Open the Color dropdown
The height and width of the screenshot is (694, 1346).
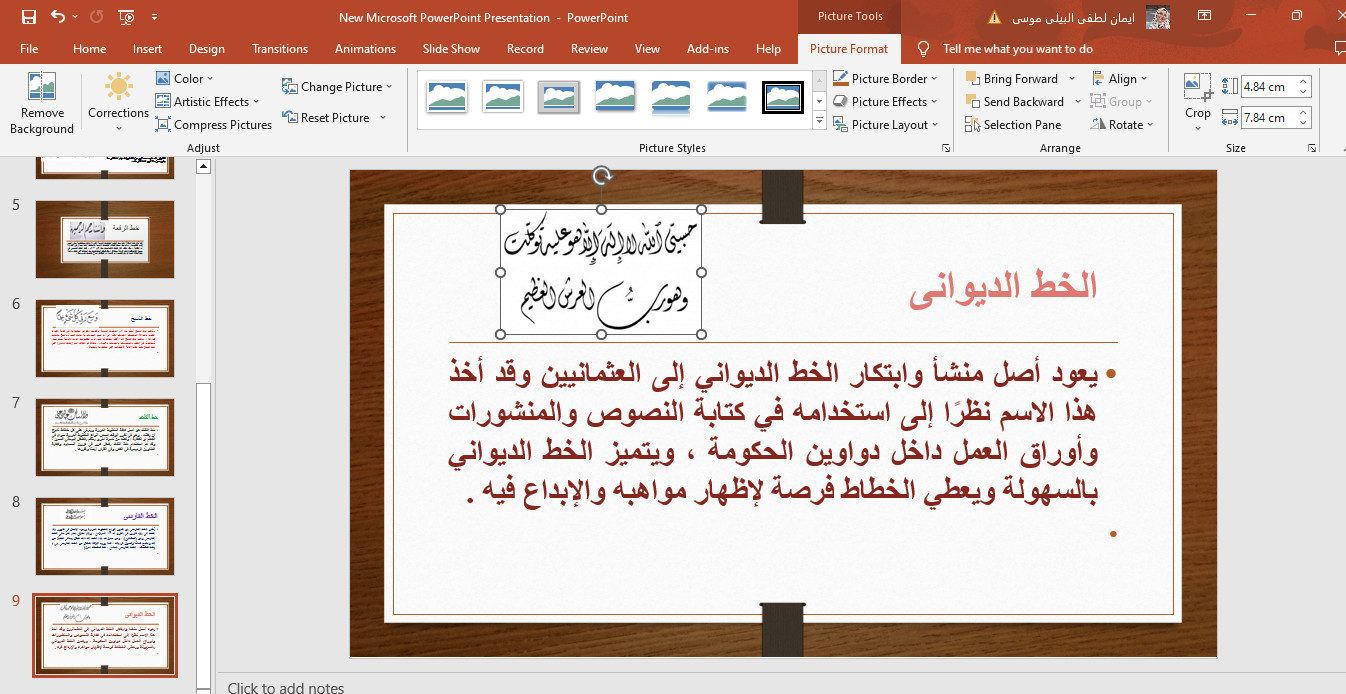tap(185, 78)
